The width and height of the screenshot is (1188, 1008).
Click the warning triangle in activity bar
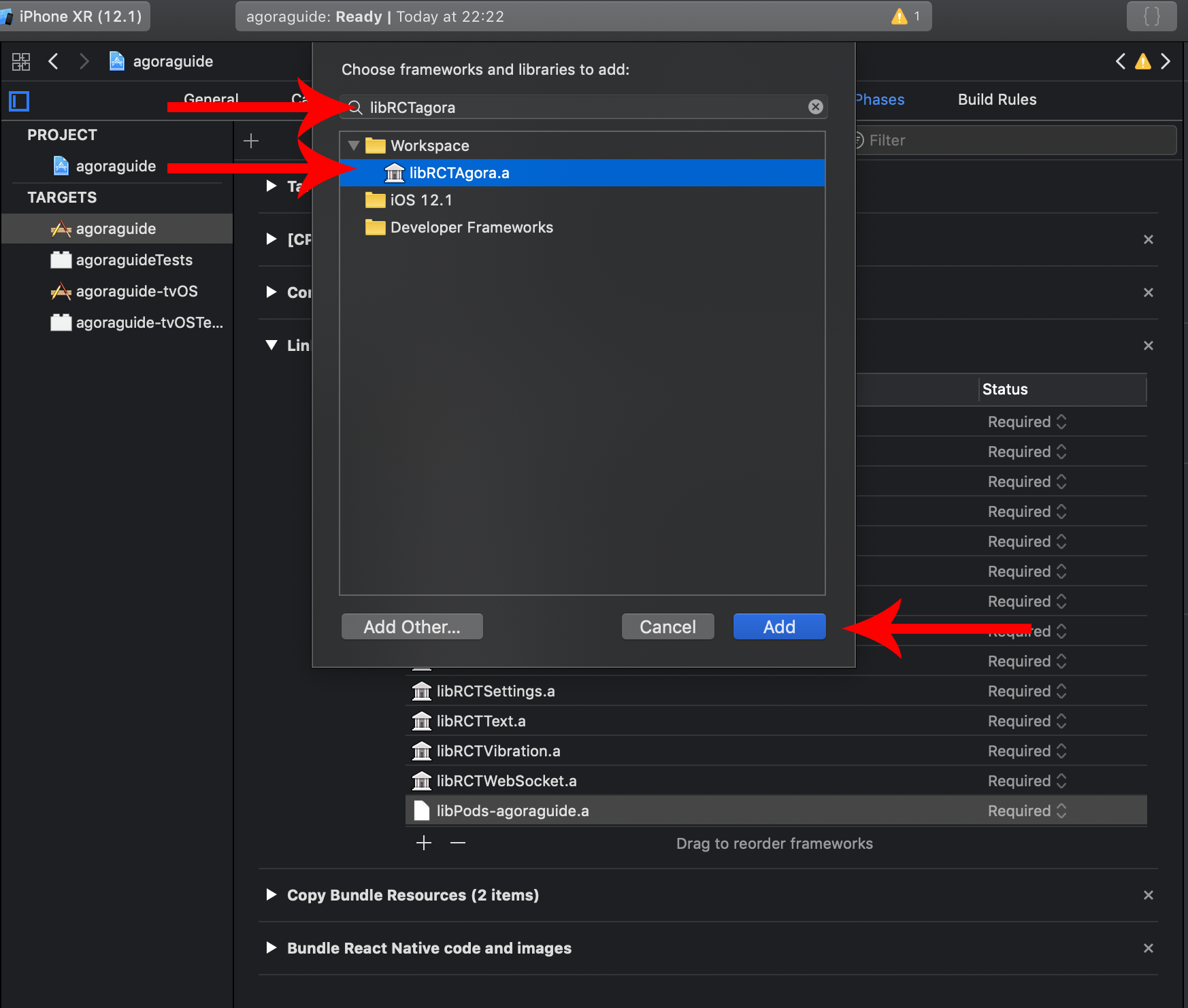(899, 16)
